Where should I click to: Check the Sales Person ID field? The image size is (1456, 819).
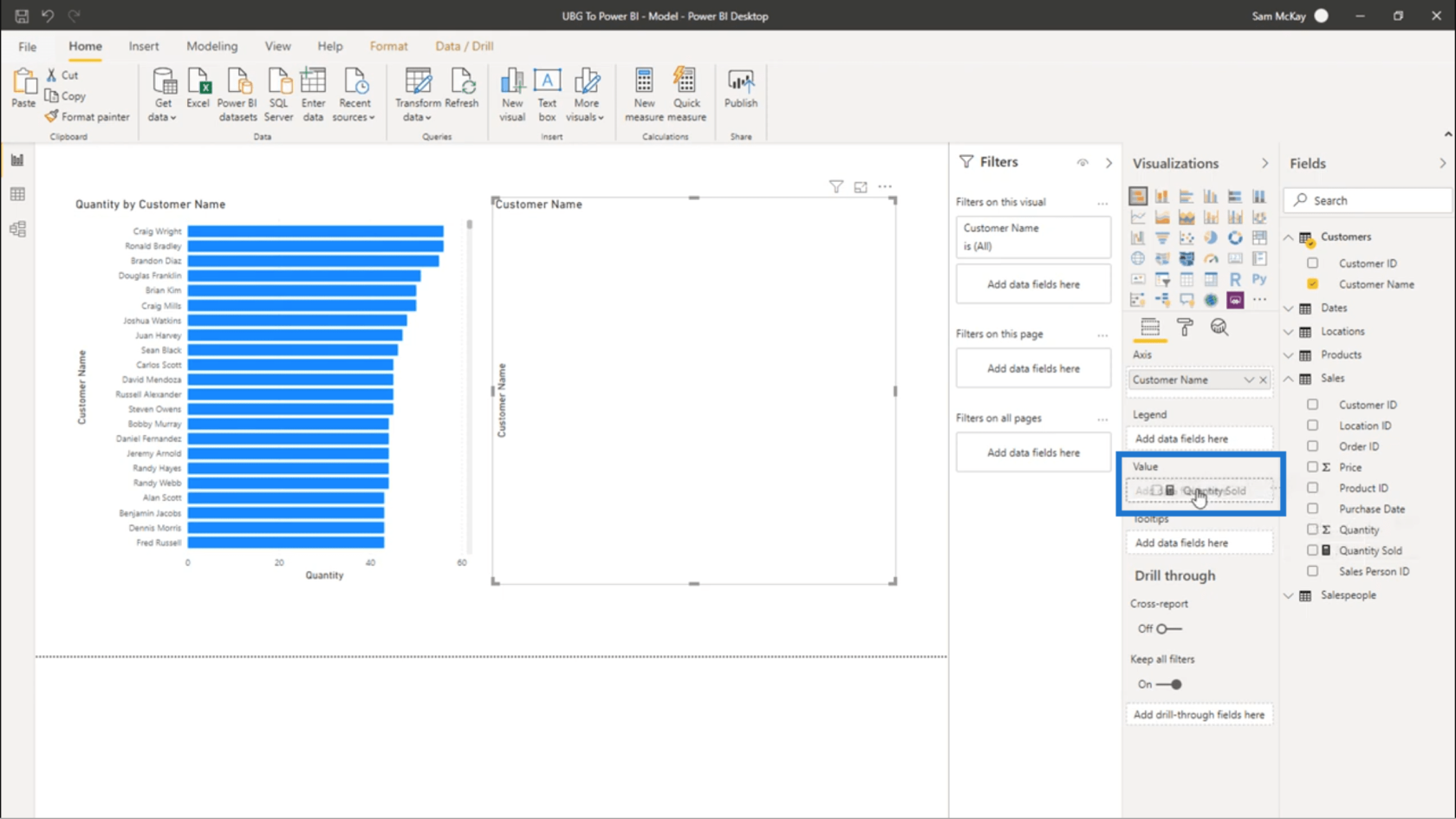[x=1312, y=571]
